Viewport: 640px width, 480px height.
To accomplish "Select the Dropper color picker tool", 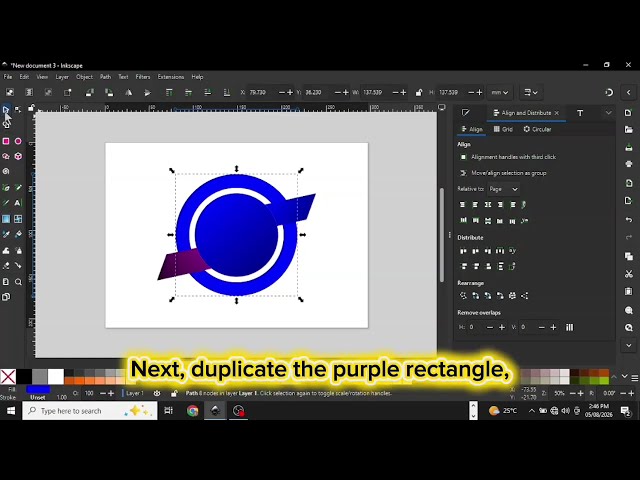I will [6, 234].
